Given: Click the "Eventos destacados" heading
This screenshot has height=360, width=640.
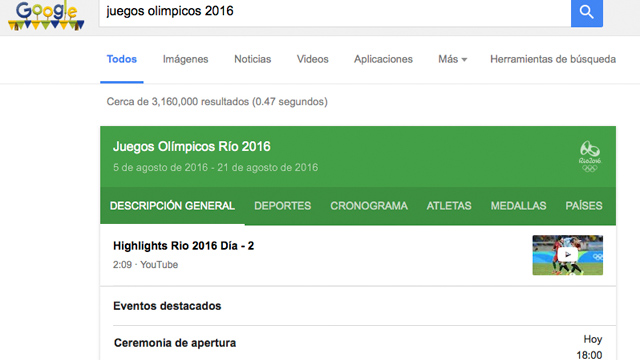Looking at the screenshot, I should pos(167,306).
